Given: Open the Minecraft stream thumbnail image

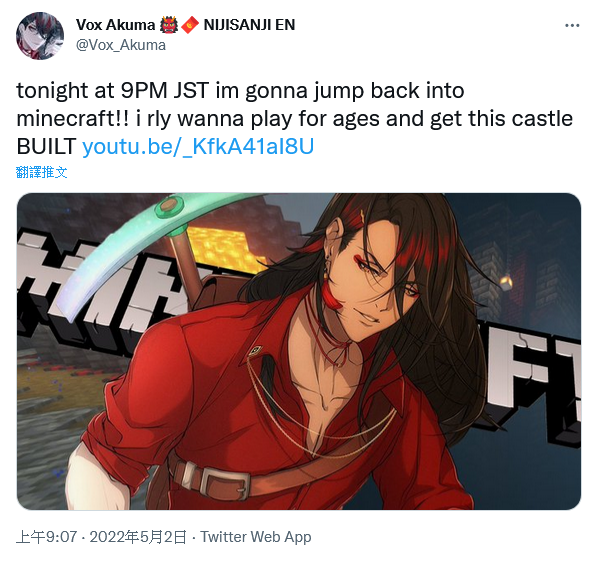Looking at the screenshot, I should (299, 351).
